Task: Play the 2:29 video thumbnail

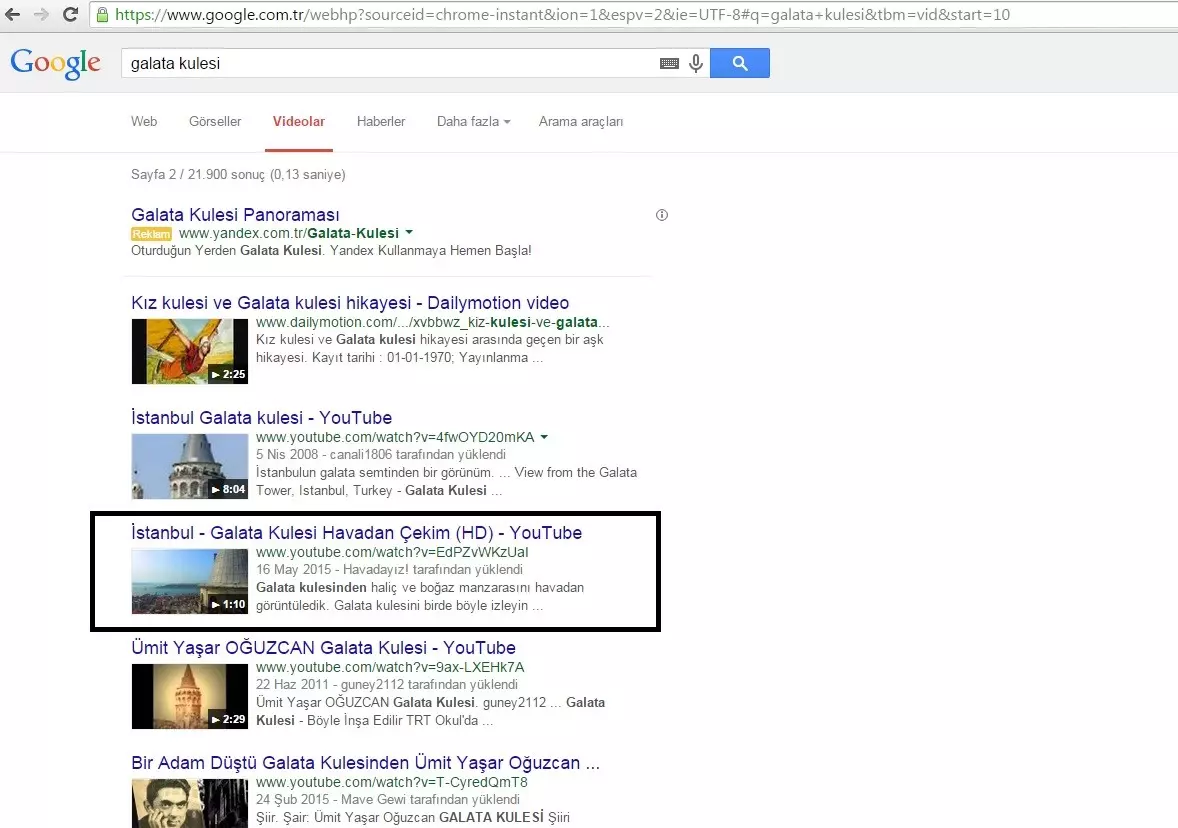Action: coord(189,696)
